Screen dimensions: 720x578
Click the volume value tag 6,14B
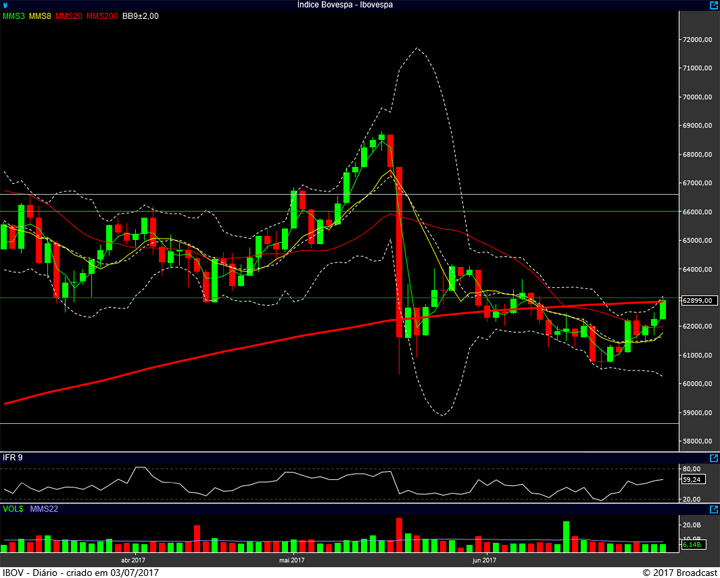point(691,544)
